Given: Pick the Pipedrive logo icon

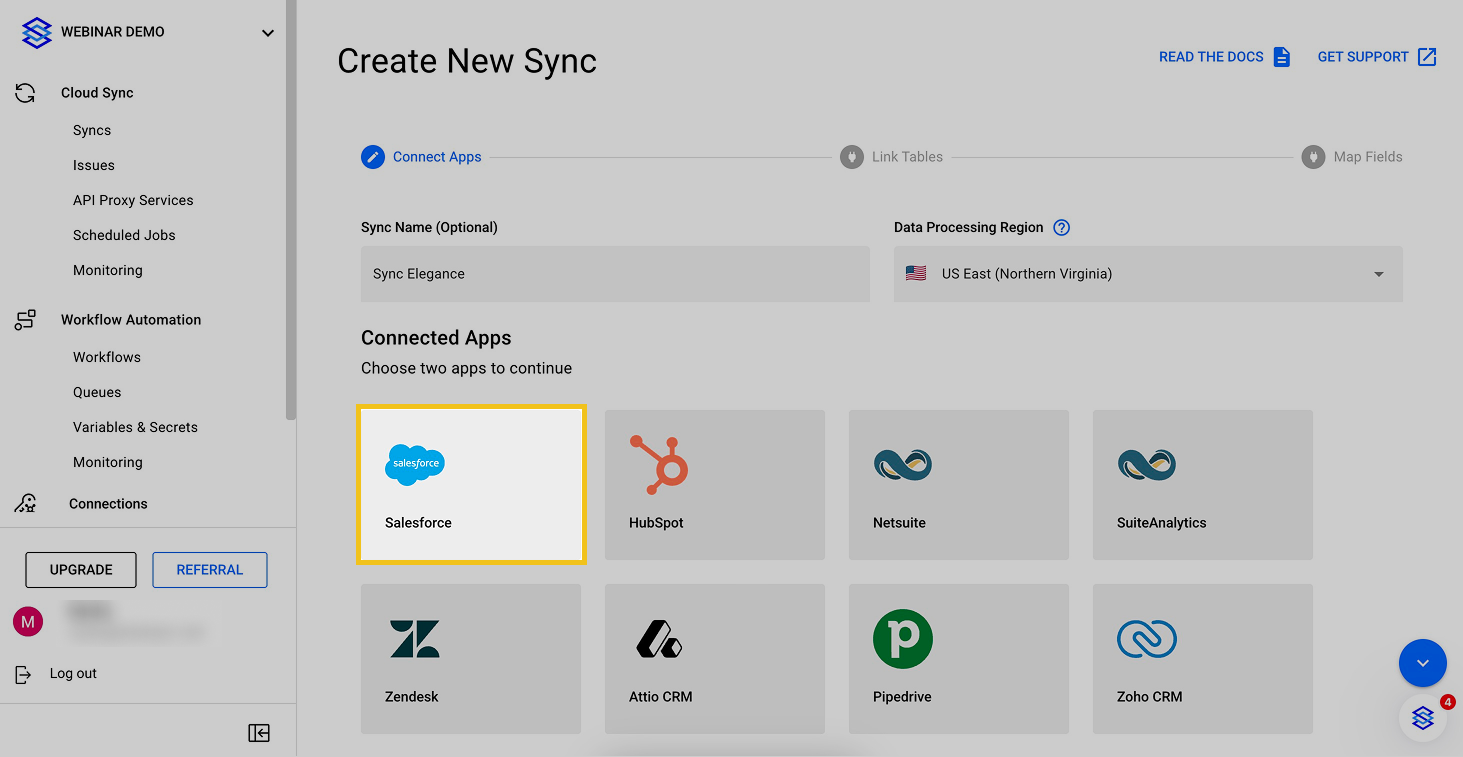Looking at the screenshot, I should coord(902,639).
